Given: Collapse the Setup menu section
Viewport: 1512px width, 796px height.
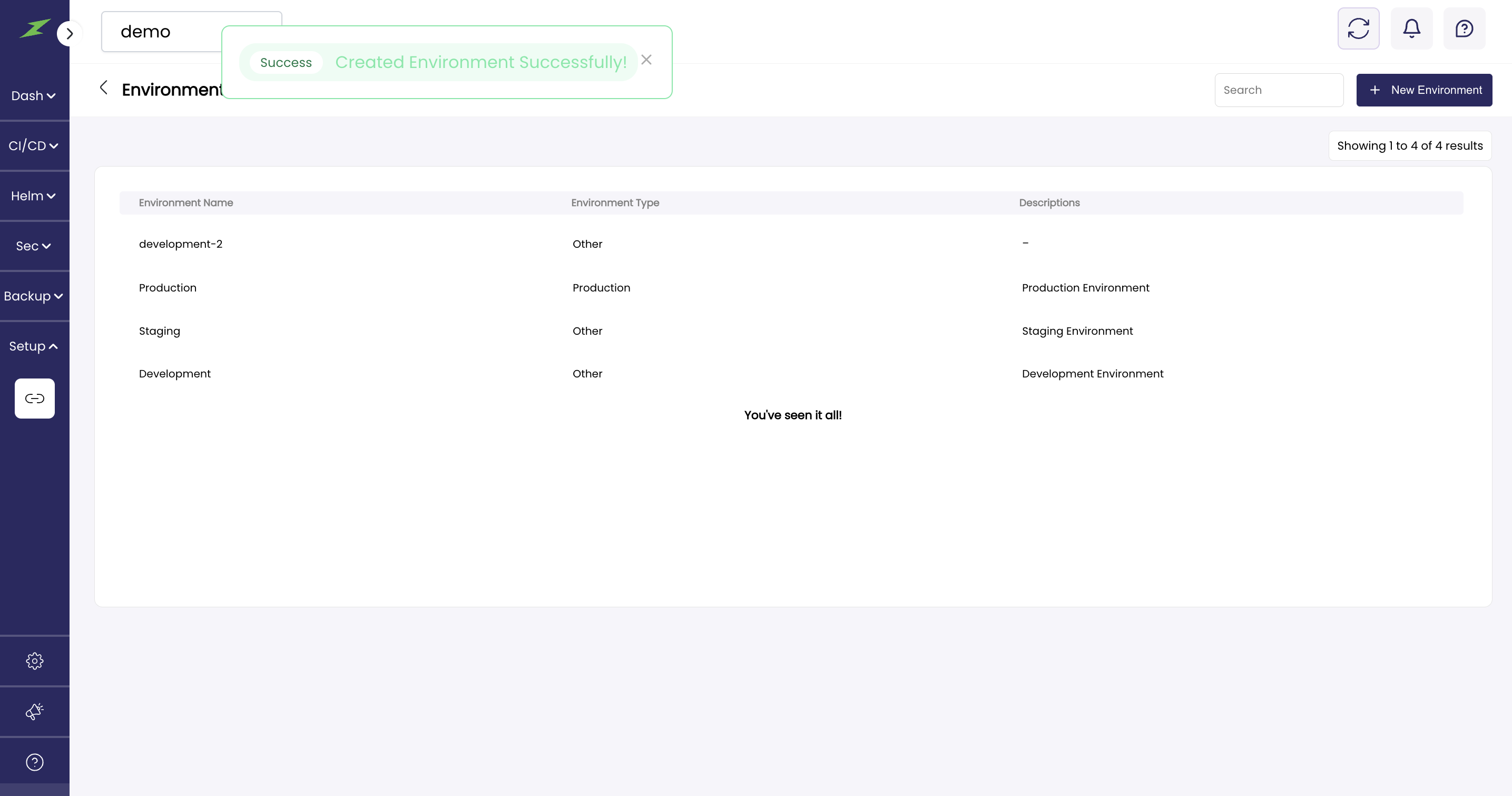Looking at the screenshot, I should (34, 346).
